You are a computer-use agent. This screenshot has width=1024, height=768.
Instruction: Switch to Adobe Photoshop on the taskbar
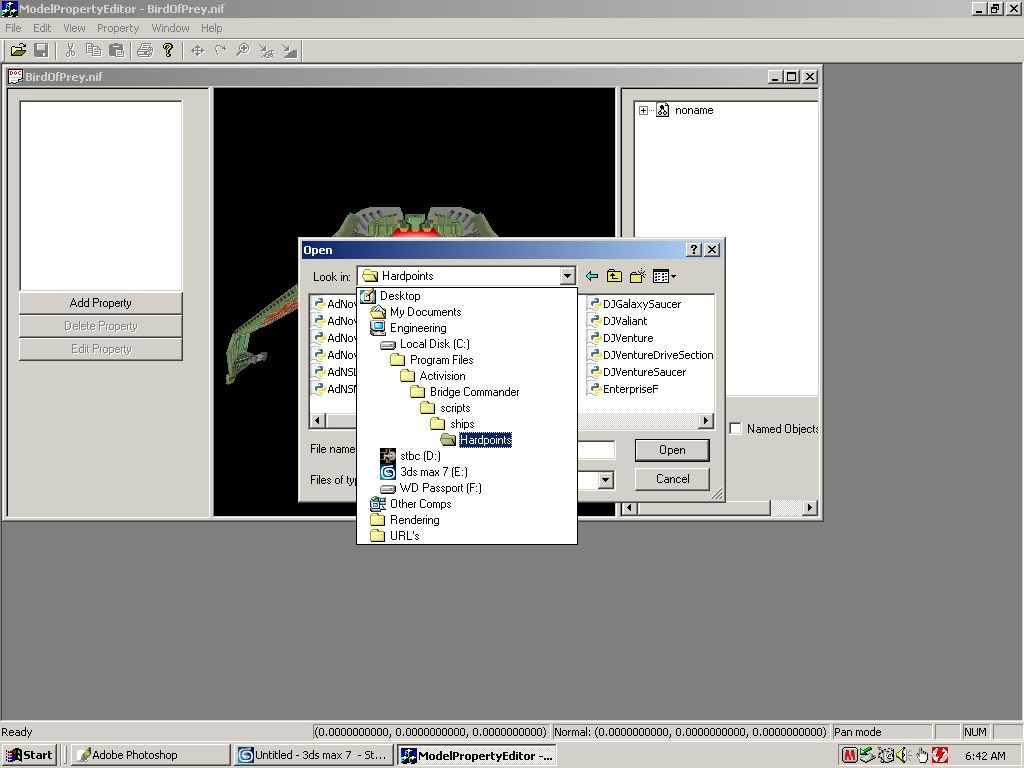point(150,755)
